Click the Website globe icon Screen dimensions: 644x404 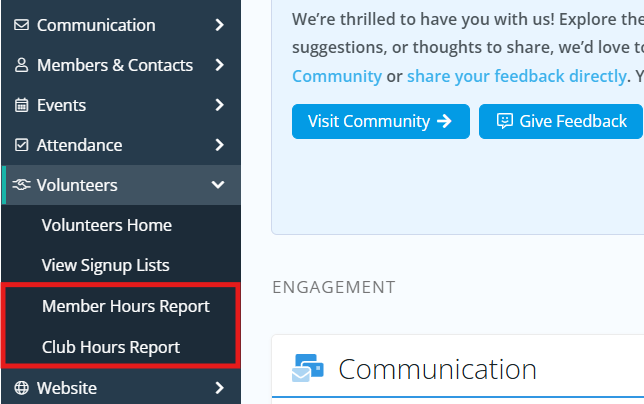[x=21, y=388]
